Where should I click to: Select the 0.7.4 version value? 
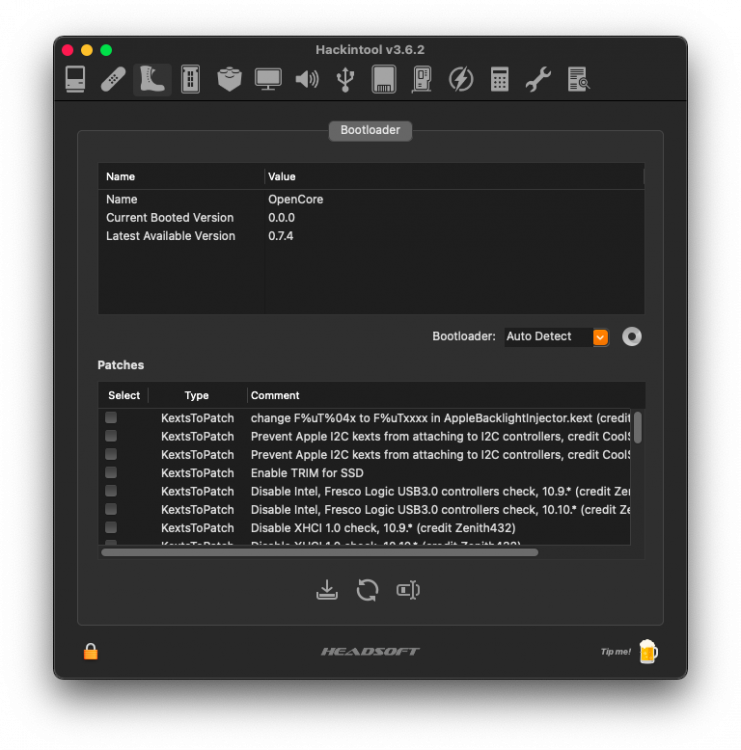click(281, 236)
